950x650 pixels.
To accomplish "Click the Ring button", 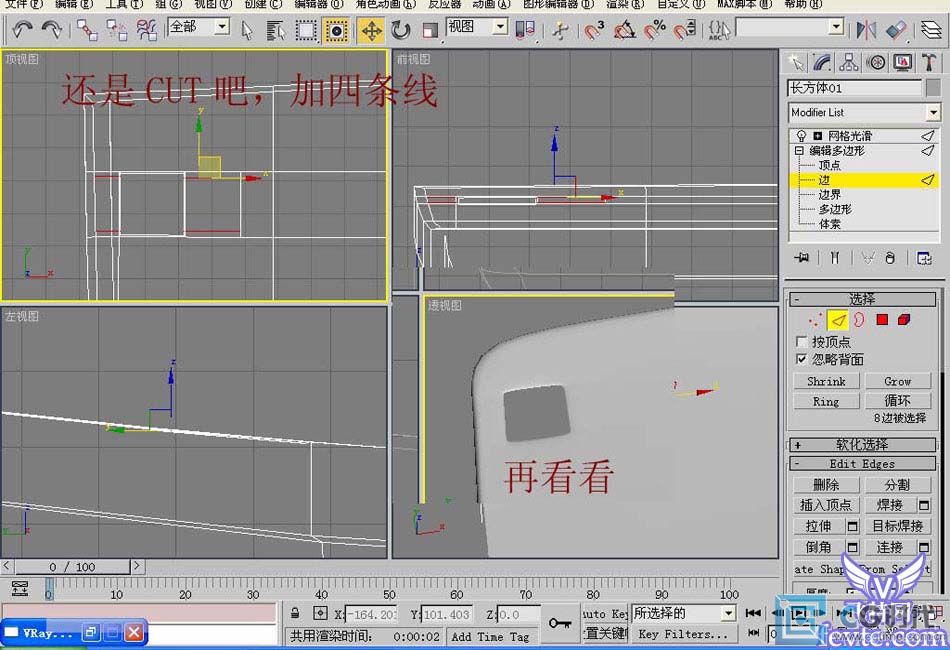I will point(826,401).
